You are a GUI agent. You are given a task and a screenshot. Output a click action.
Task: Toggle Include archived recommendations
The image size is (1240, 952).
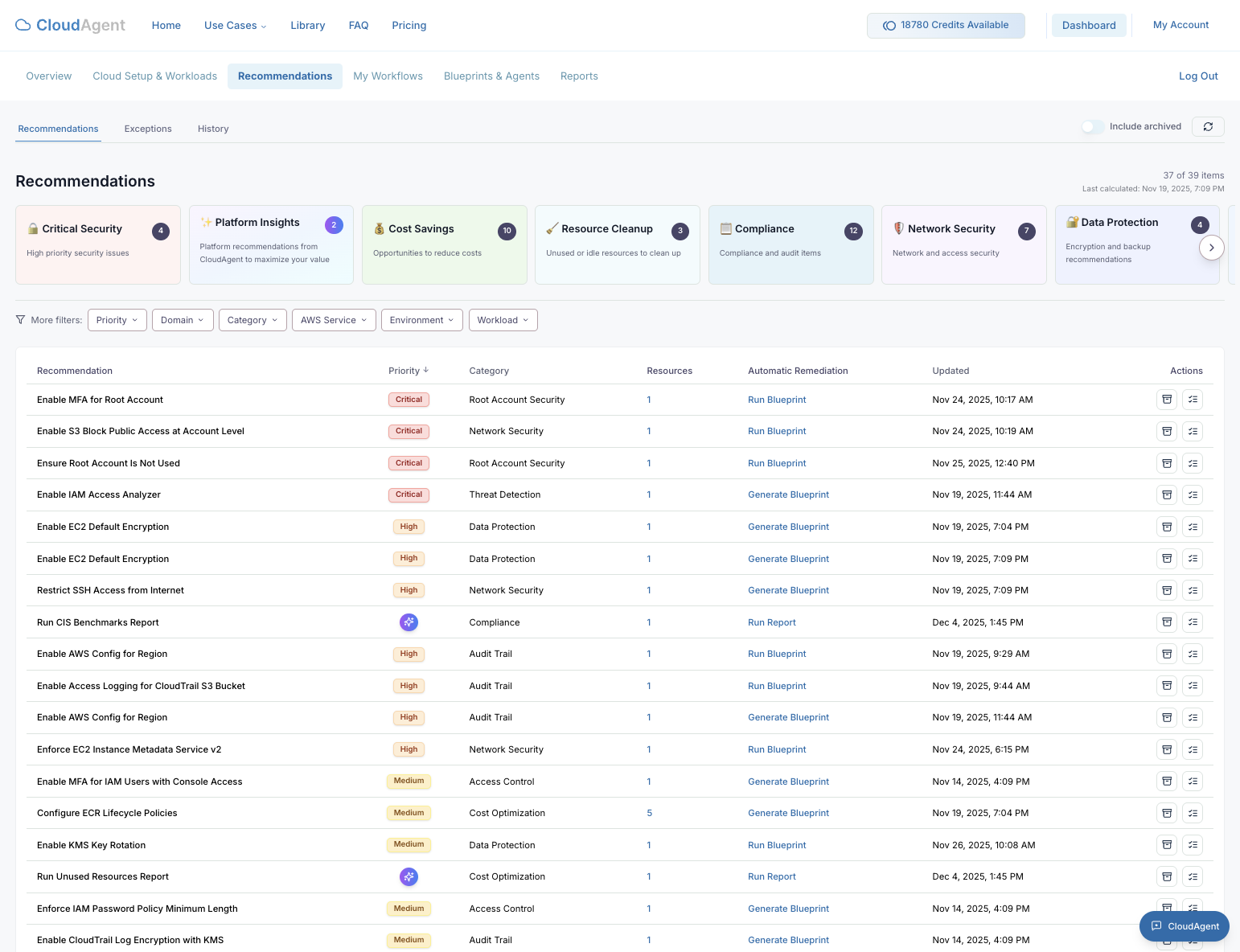pyautogui.click(x=1092, y=126)
